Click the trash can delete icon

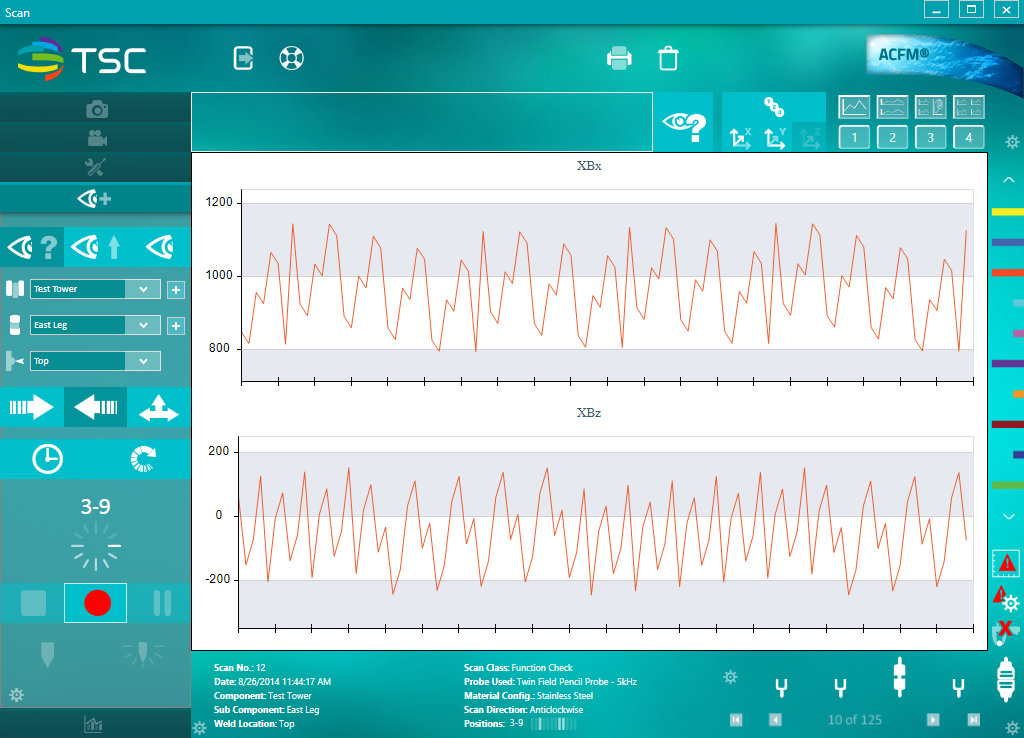(668, 58)
